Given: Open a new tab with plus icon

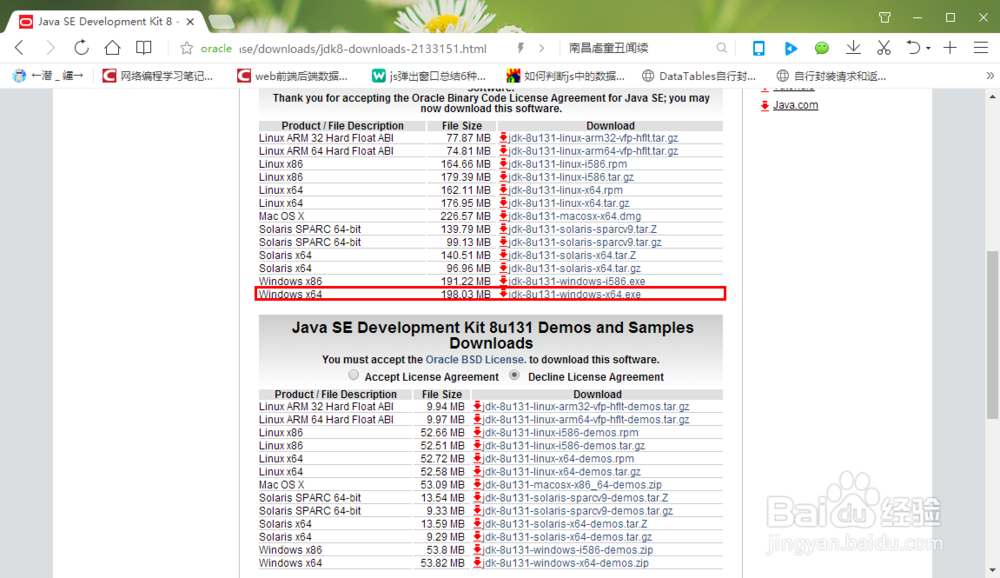Looking at the screenshot, I should (950, 48).
